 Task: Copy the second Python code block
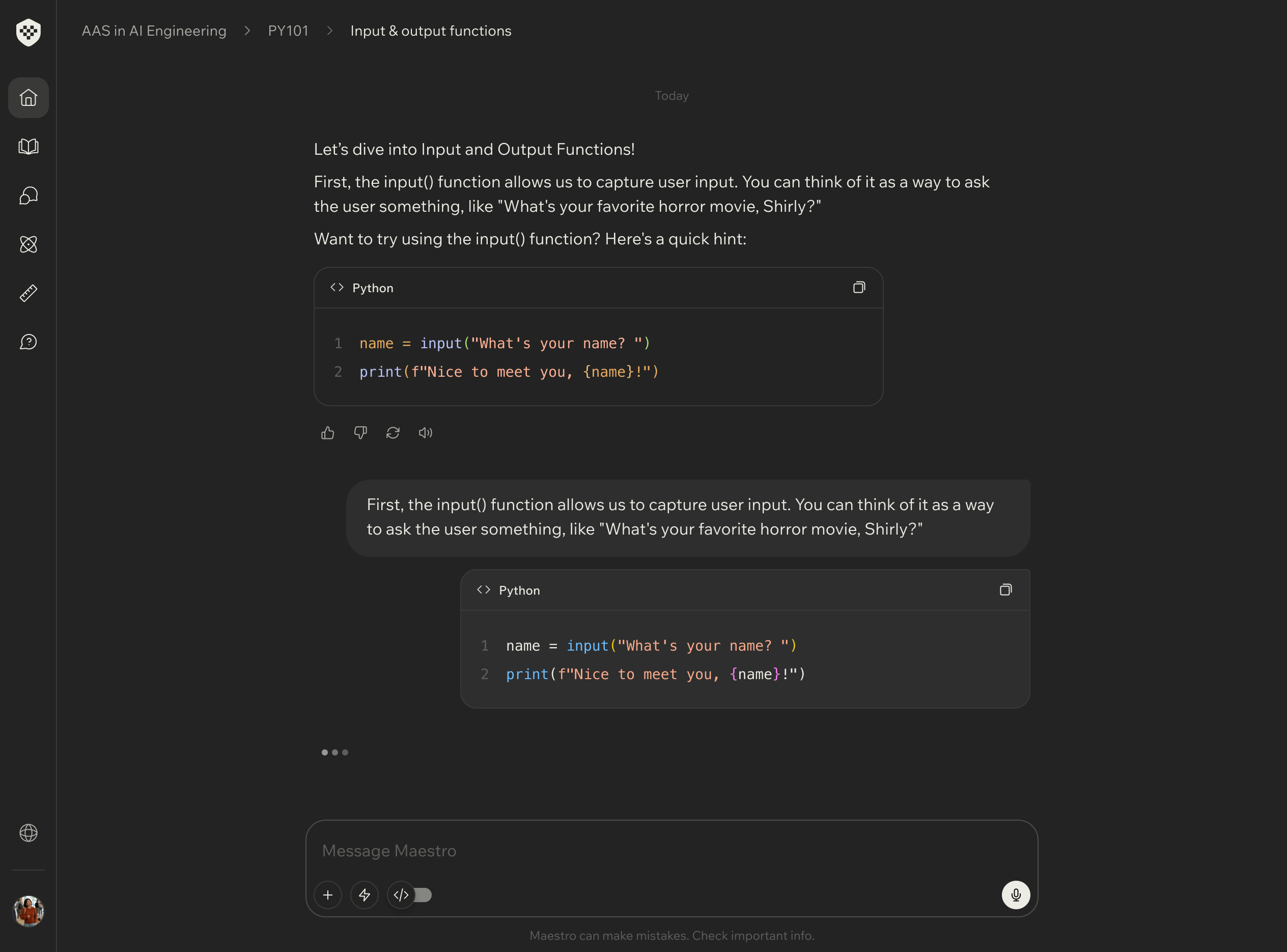click(x=1005, y=590)
